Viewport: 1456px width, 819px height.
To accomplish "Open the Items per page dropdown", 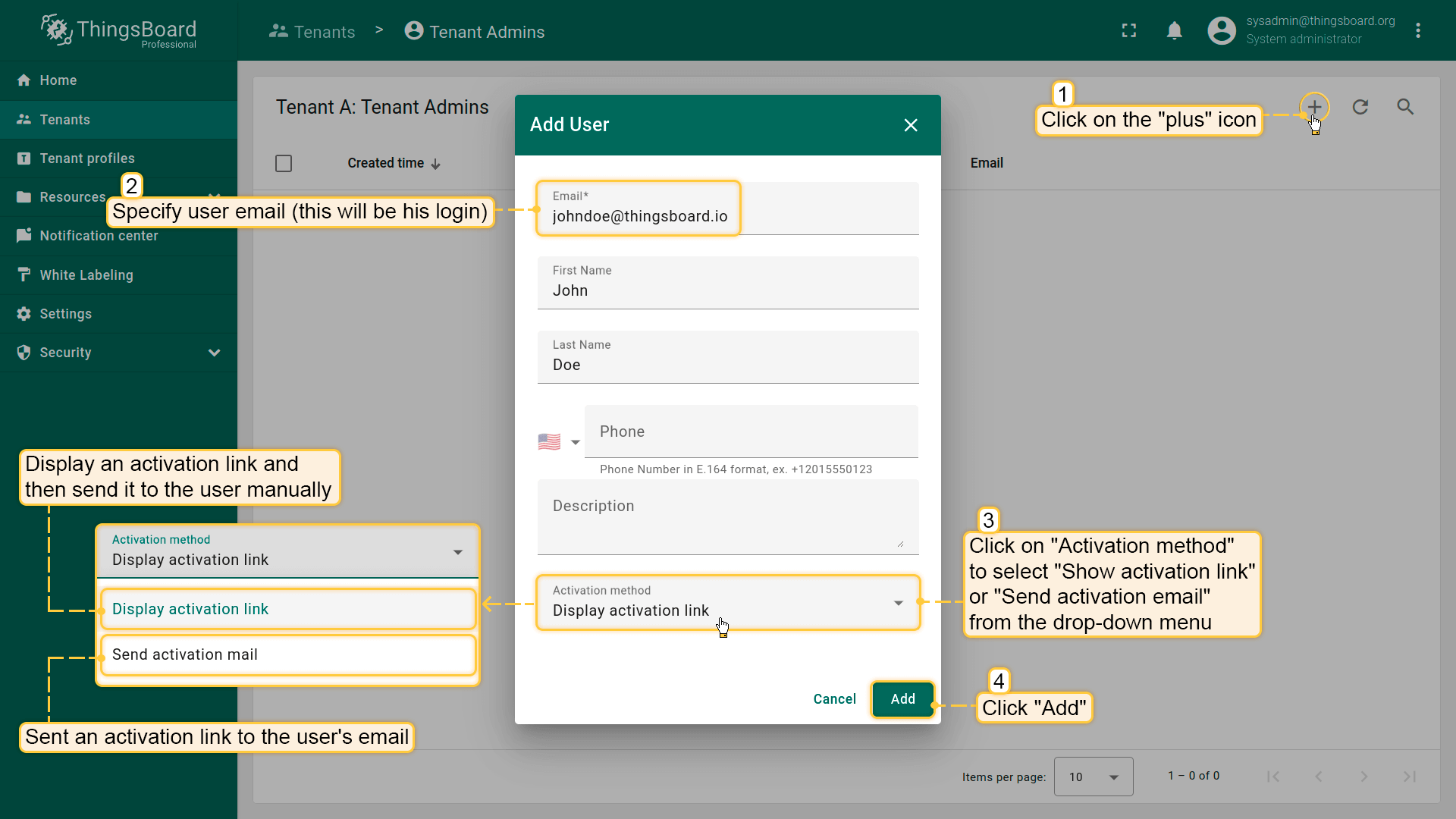I will click(x=1093, y=777).
